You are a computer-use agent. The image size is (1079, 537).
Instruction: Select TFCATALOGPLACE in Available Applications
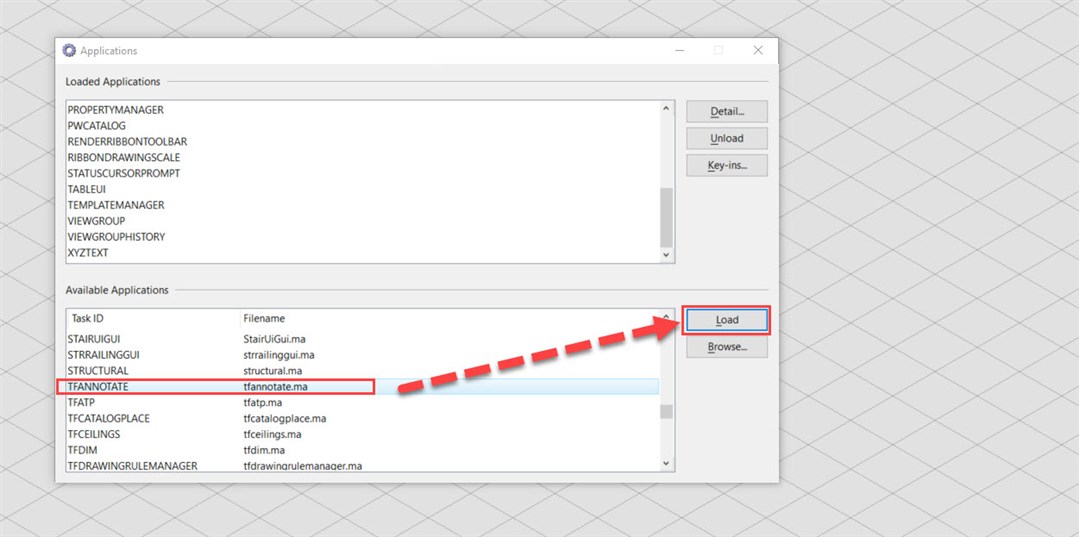(362, 419)
